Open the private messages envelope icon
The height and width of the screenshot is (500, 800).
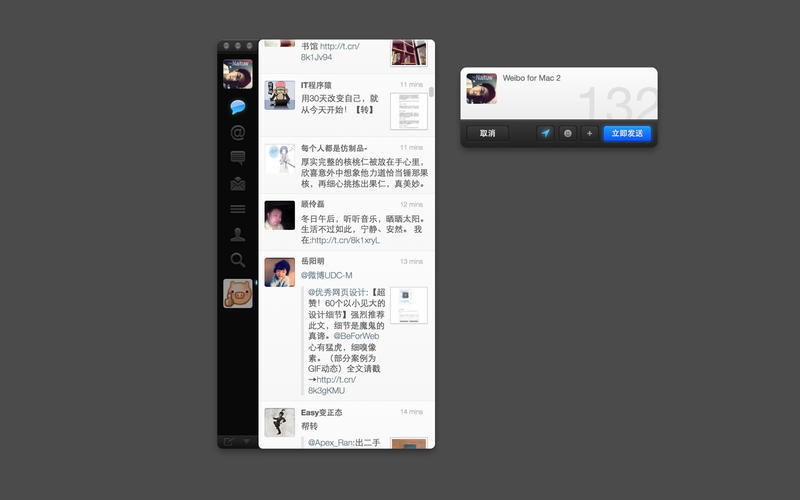[238, 184]
